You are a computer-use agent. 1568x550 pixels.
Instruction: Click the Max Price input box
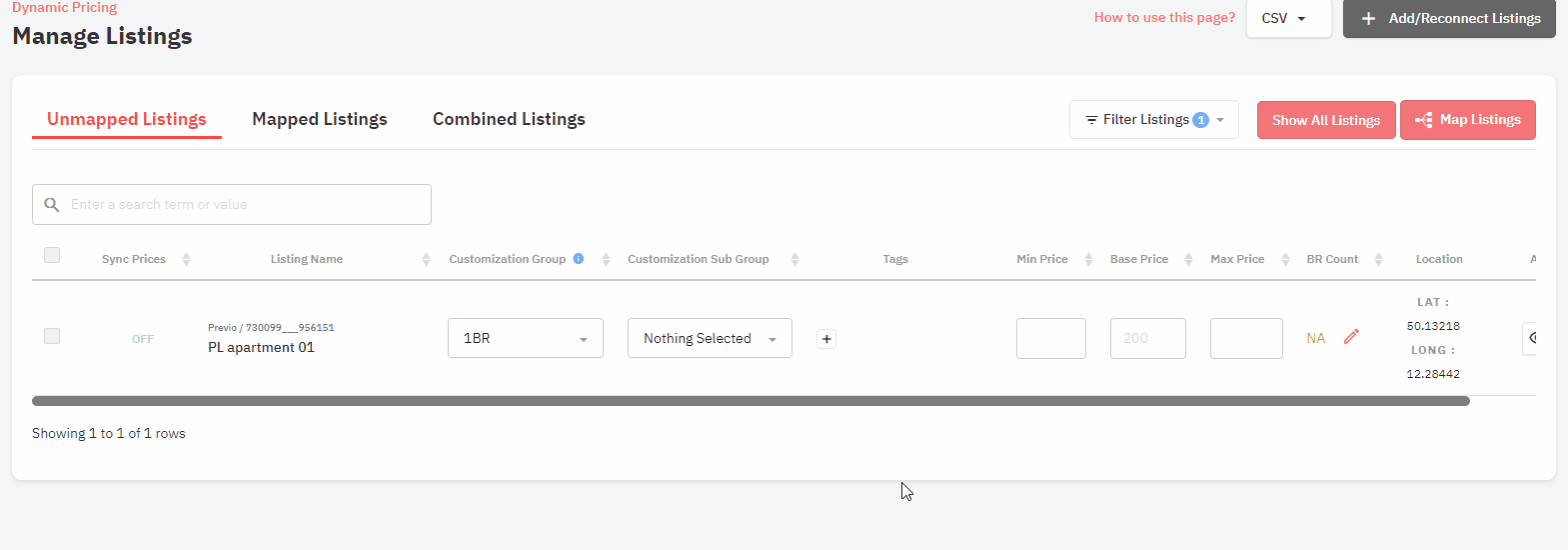coord(1246,338)
